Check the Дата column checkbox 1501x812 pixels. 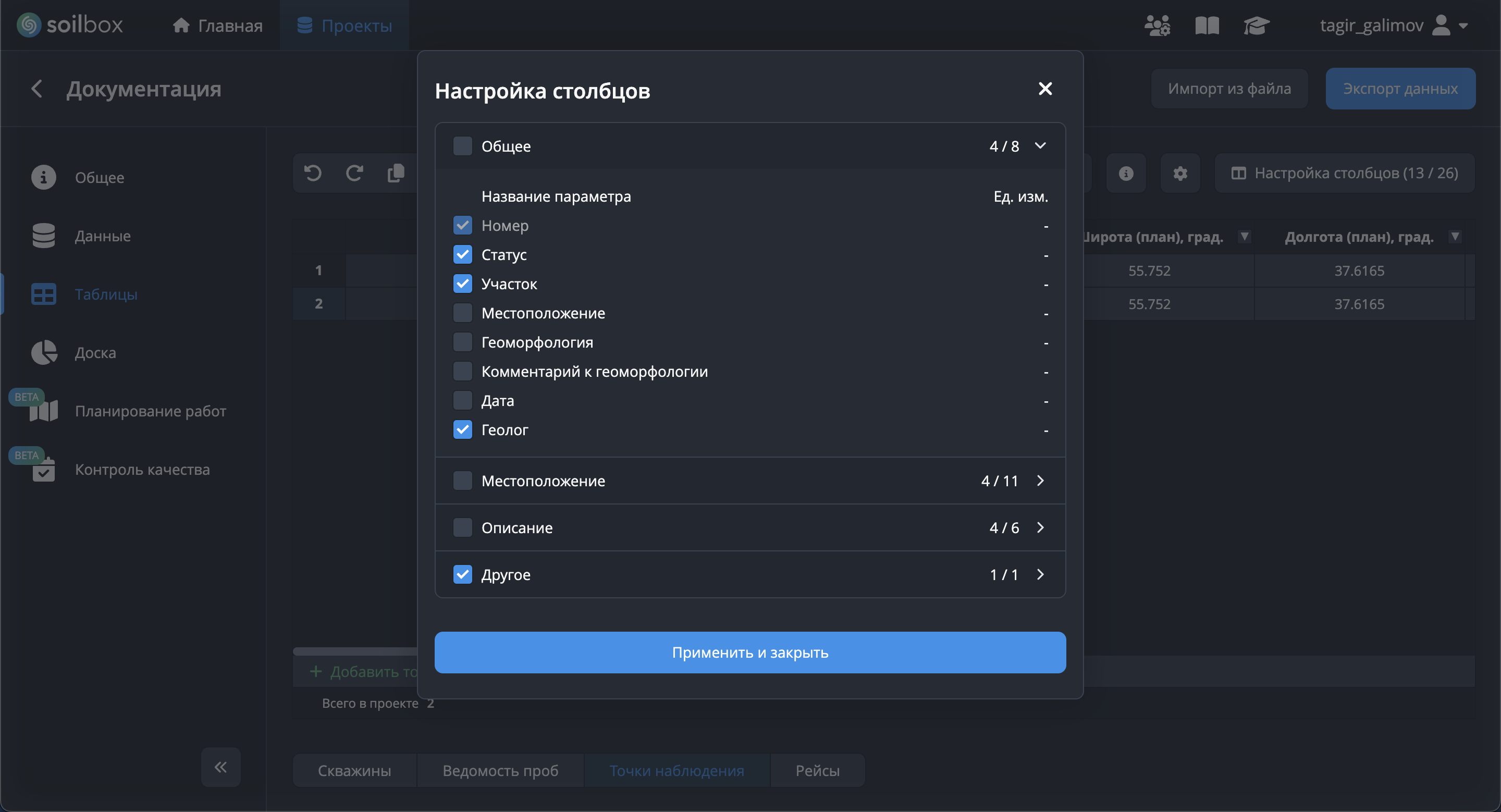point(463,401)
